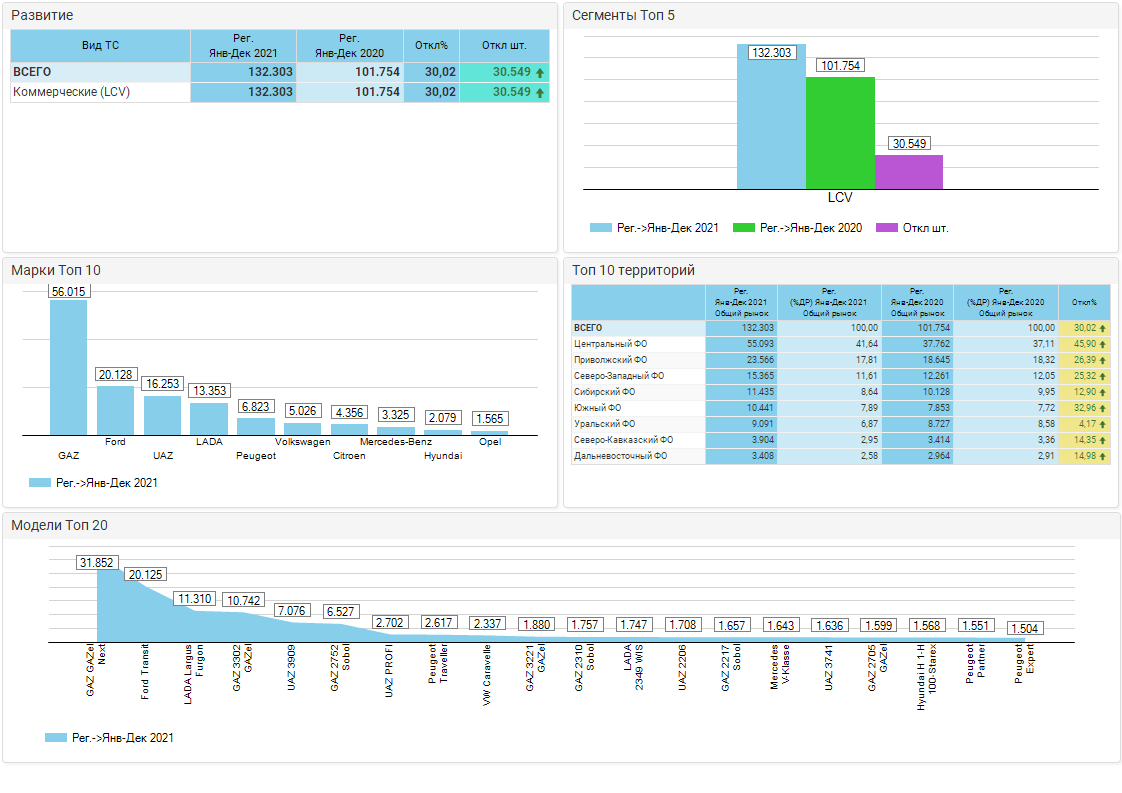The width and height of the screenshot is (1122, 793).
Task: Click the arrow in the Приволжский ФО row
Action: click(1102, 360)
